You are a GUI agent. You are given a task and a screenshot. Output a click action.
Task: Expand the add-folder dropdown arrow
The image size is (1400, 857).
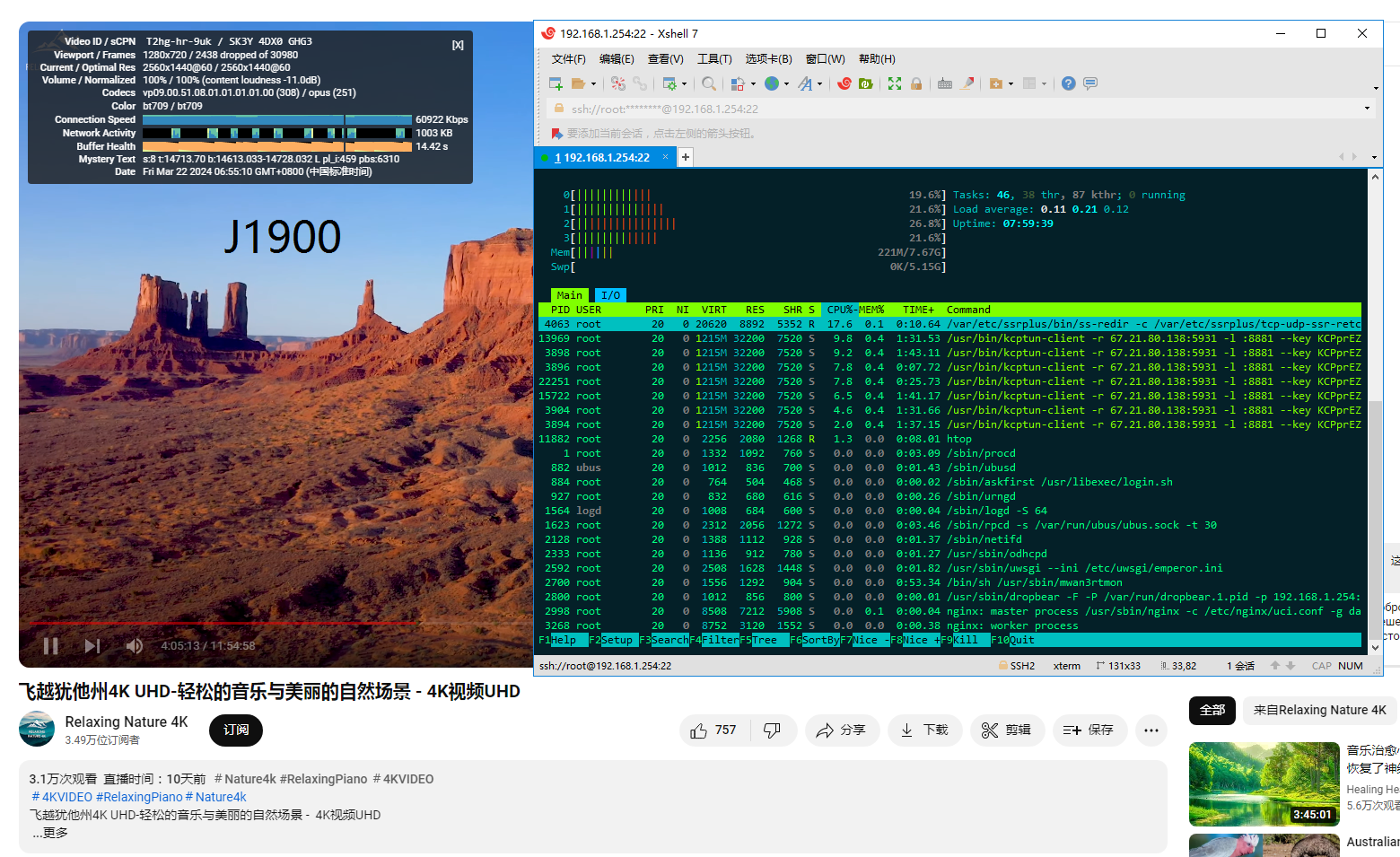point(1011,84)
